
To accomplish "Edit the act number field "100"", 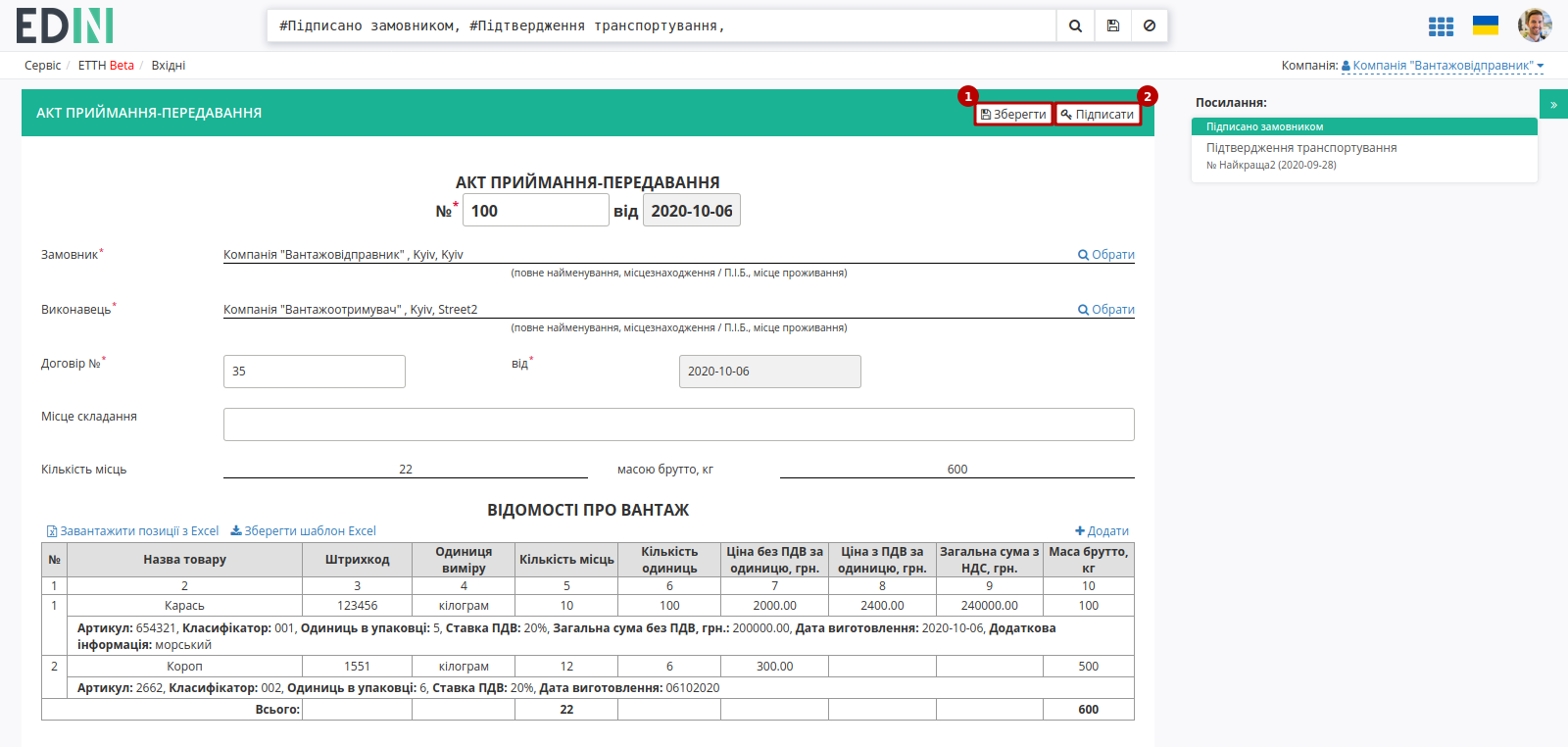I will tap(535, 210).
